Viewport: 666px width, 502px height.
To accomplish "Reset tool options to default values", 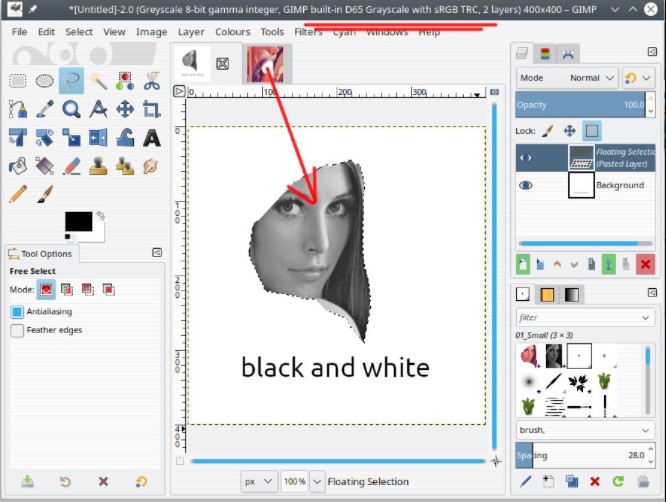I will [x=141, y=481].
